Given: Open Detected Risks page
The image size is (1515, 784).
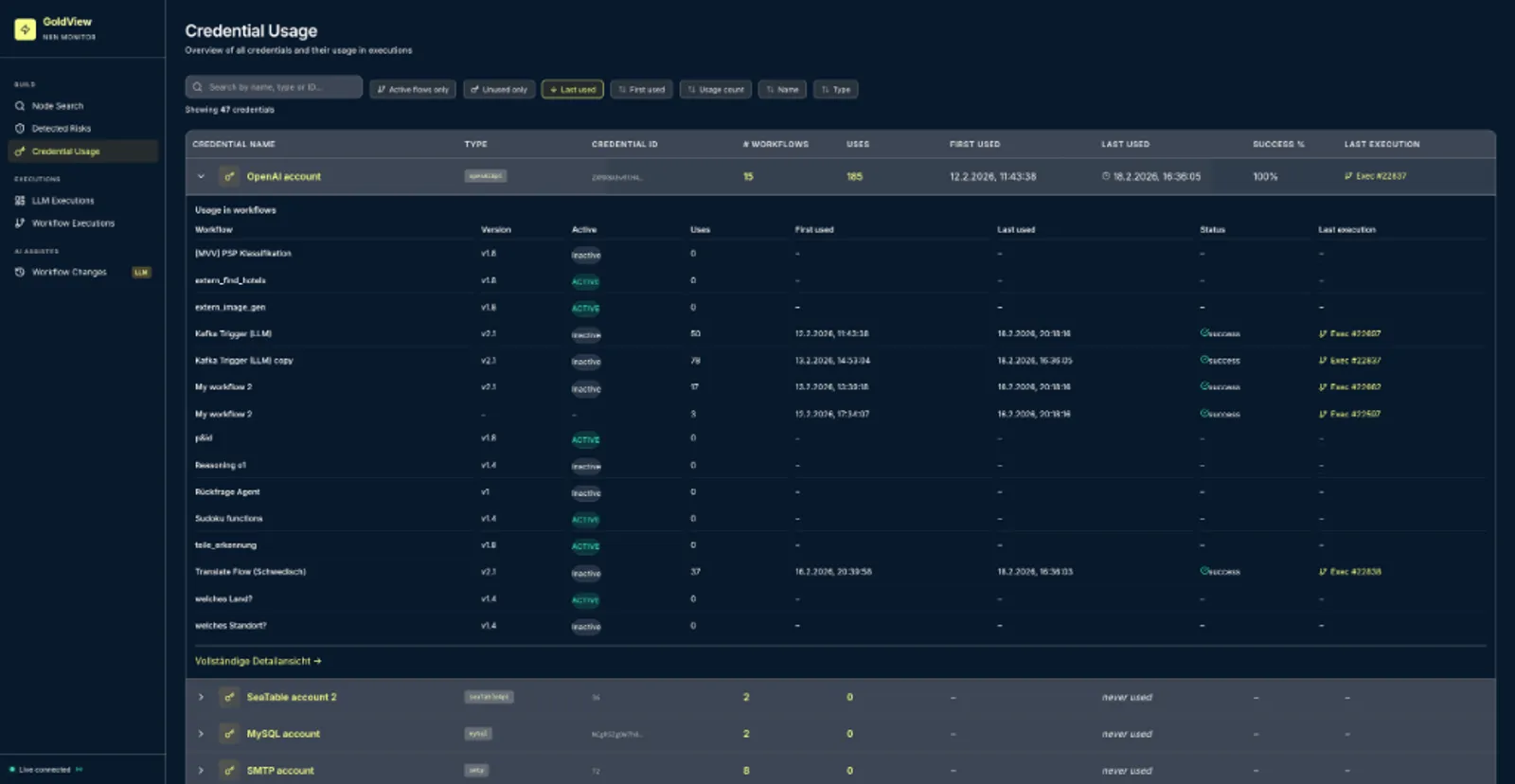Looking at the screenshot, I should (61, 129).
